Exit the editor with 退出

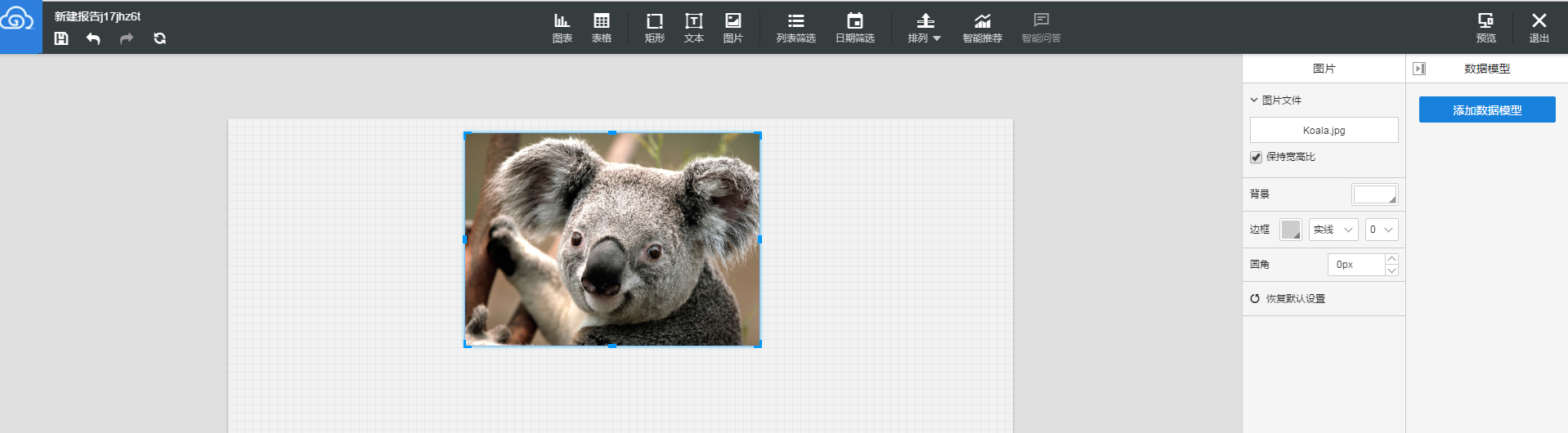1539,28
